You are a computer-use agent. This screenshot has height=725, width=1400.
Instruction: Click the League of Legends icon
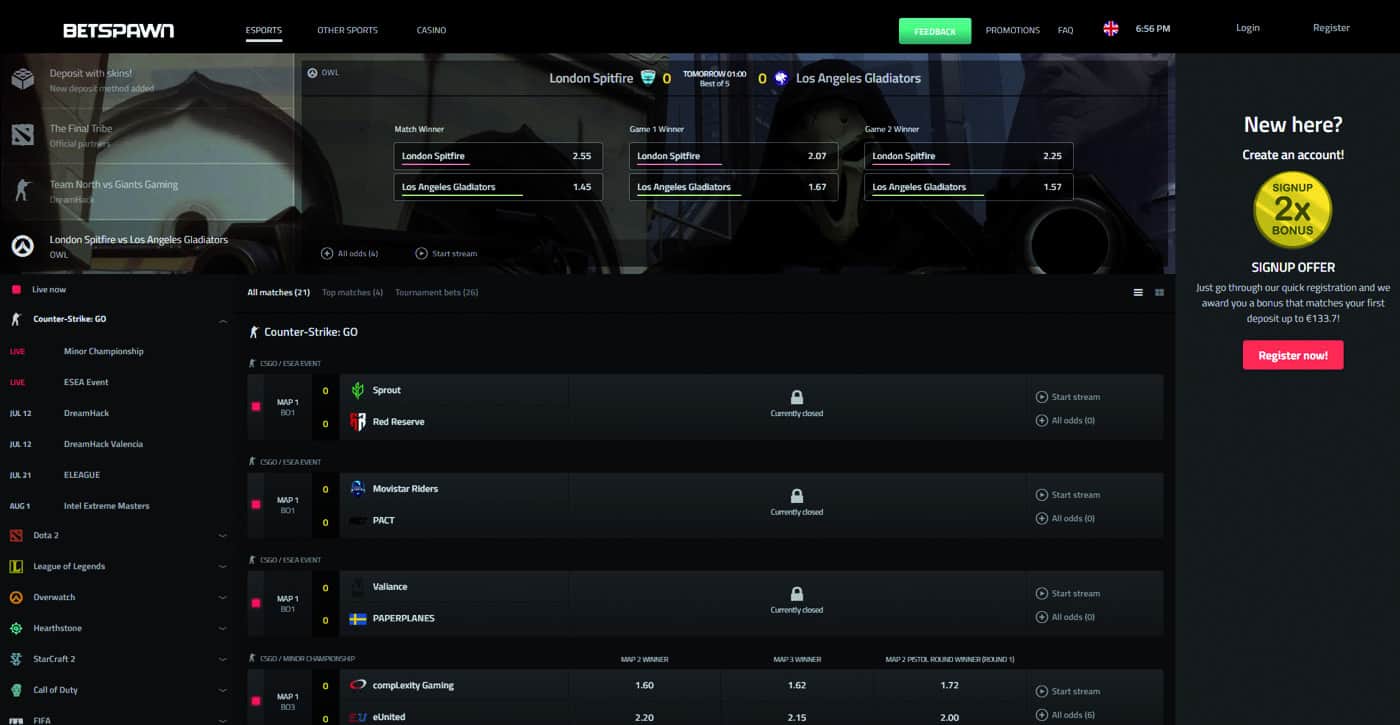(x=16, y=567)
